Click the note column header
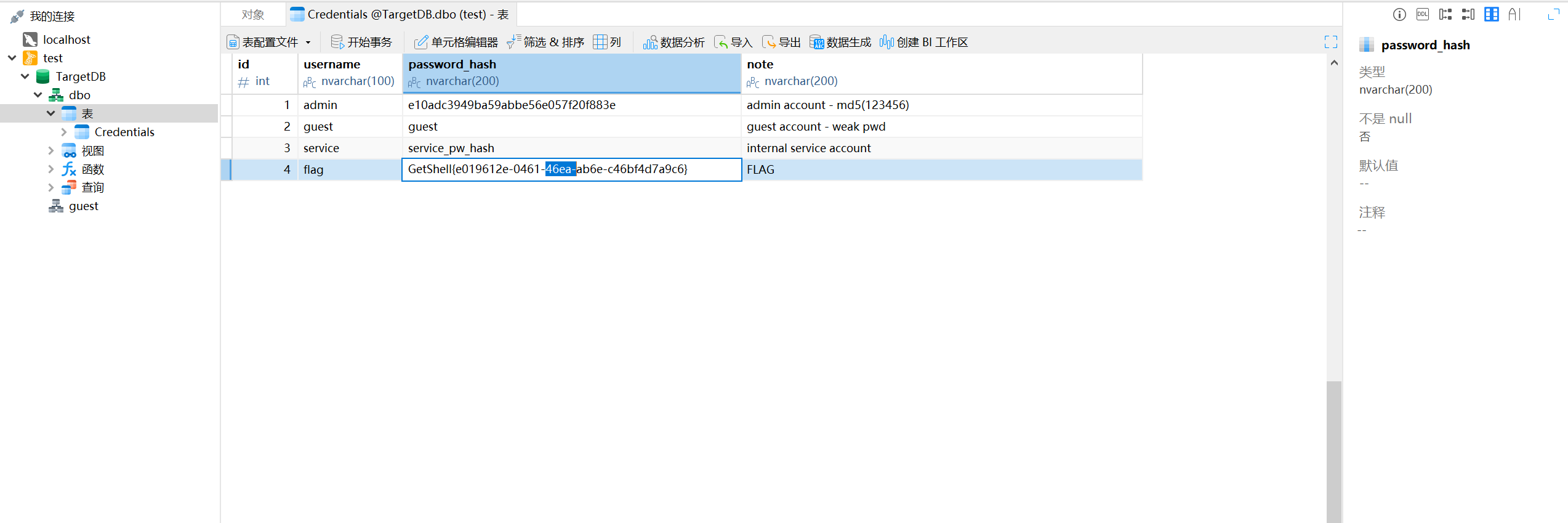Image resolution: width=1568 pixels, height=523 pixels. [942, 73]
